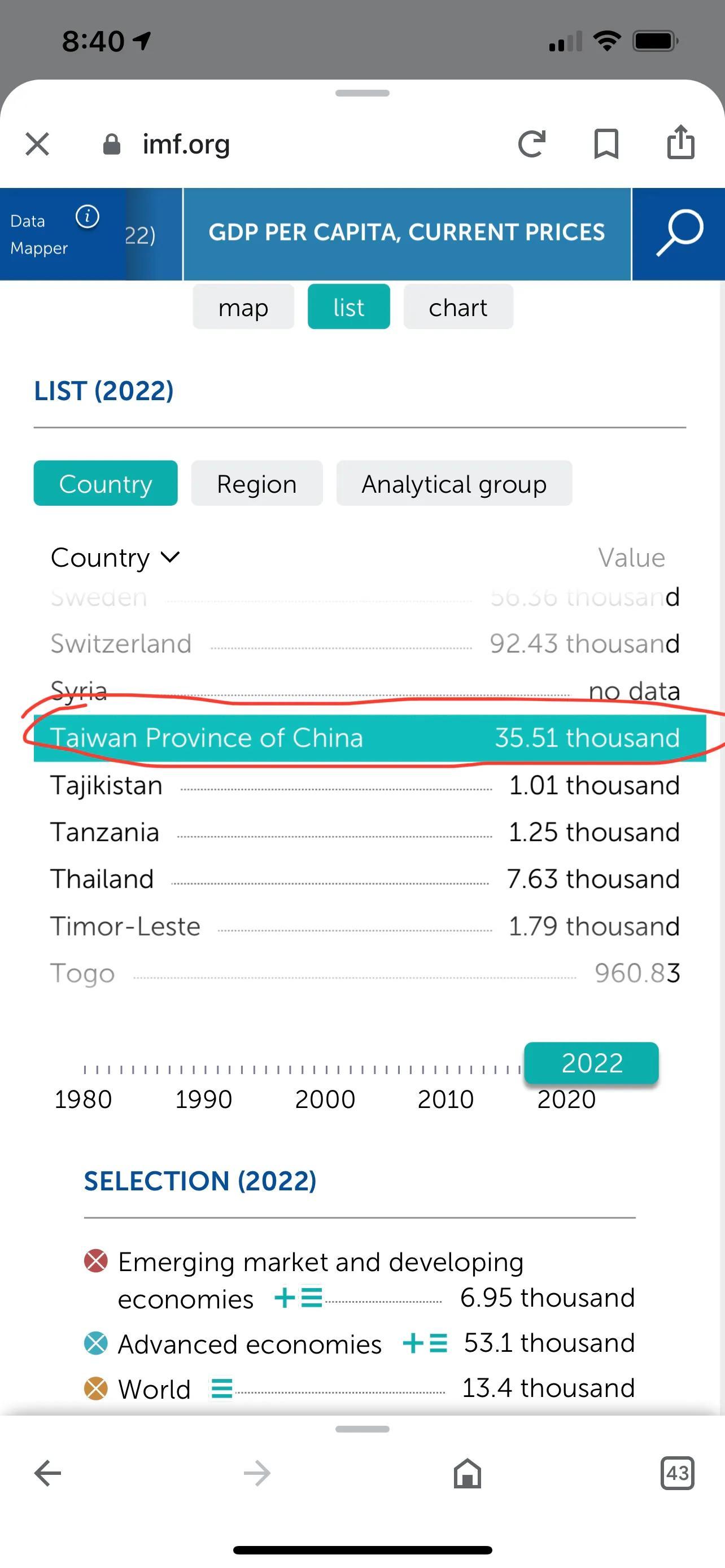The image size is (725, 1568).
Task: Select Thailand row in country list
Action: pyautogui.click(x=365, y=879)
